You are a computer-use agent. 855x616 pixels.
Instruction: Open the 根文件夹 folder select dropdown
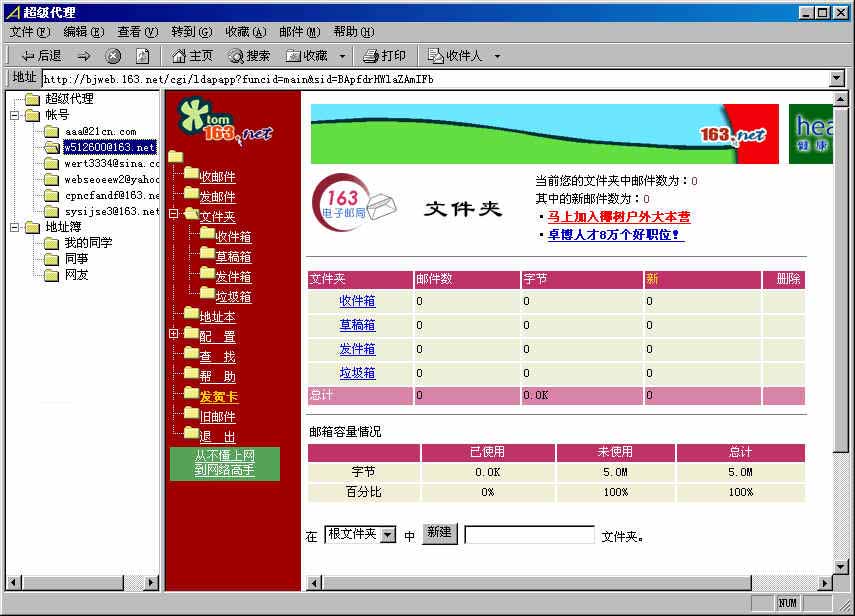click(388, 535)
